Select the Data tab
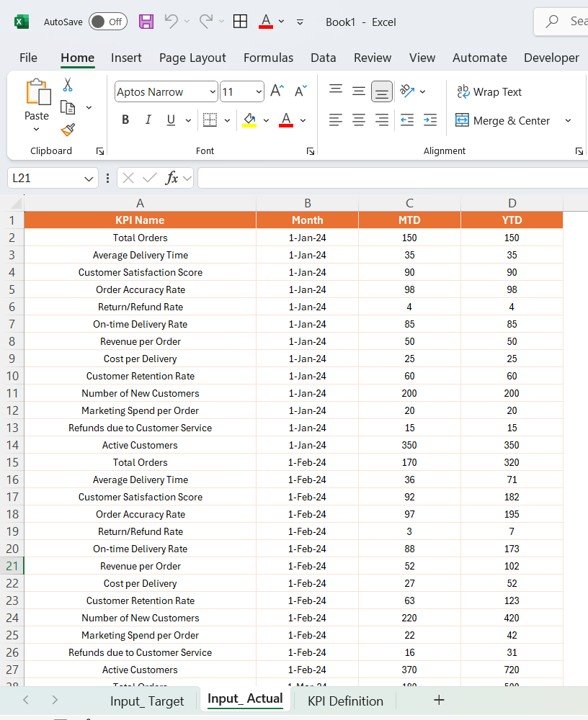The width and height of the screenshot is (588, 720). click(x=323, y=57)
